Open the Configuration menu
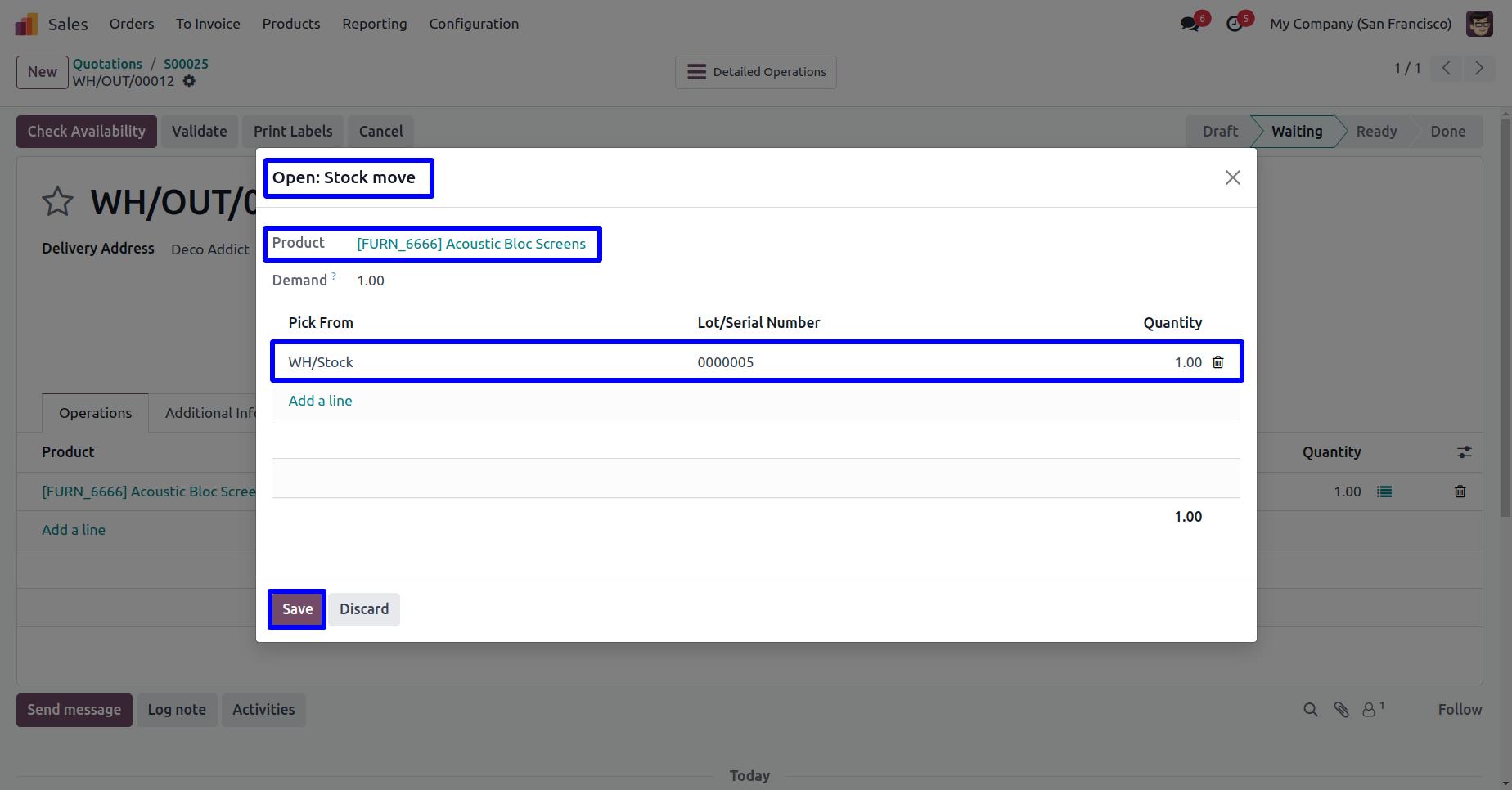The height and width of the screenshot is (790, 1512). click(474, 24)
